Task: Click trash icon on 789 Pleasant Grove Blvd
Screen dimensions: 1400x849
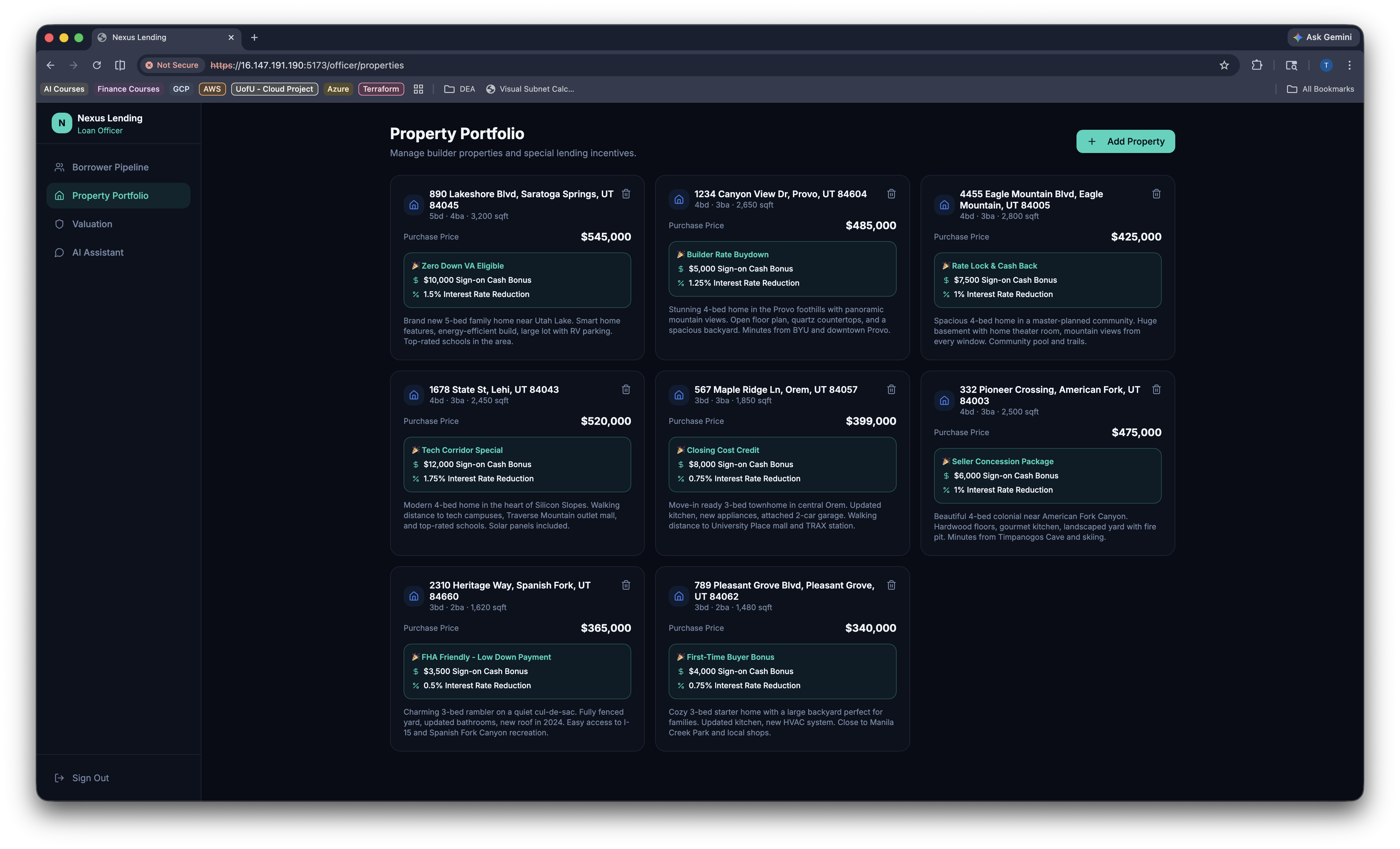Action: tap(891, 585)
